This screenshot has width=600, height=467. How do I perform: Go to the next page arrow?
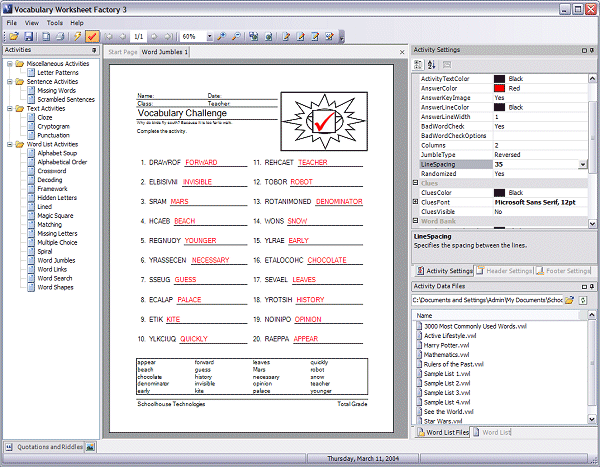pyautogui.click(x=154, y=36)
